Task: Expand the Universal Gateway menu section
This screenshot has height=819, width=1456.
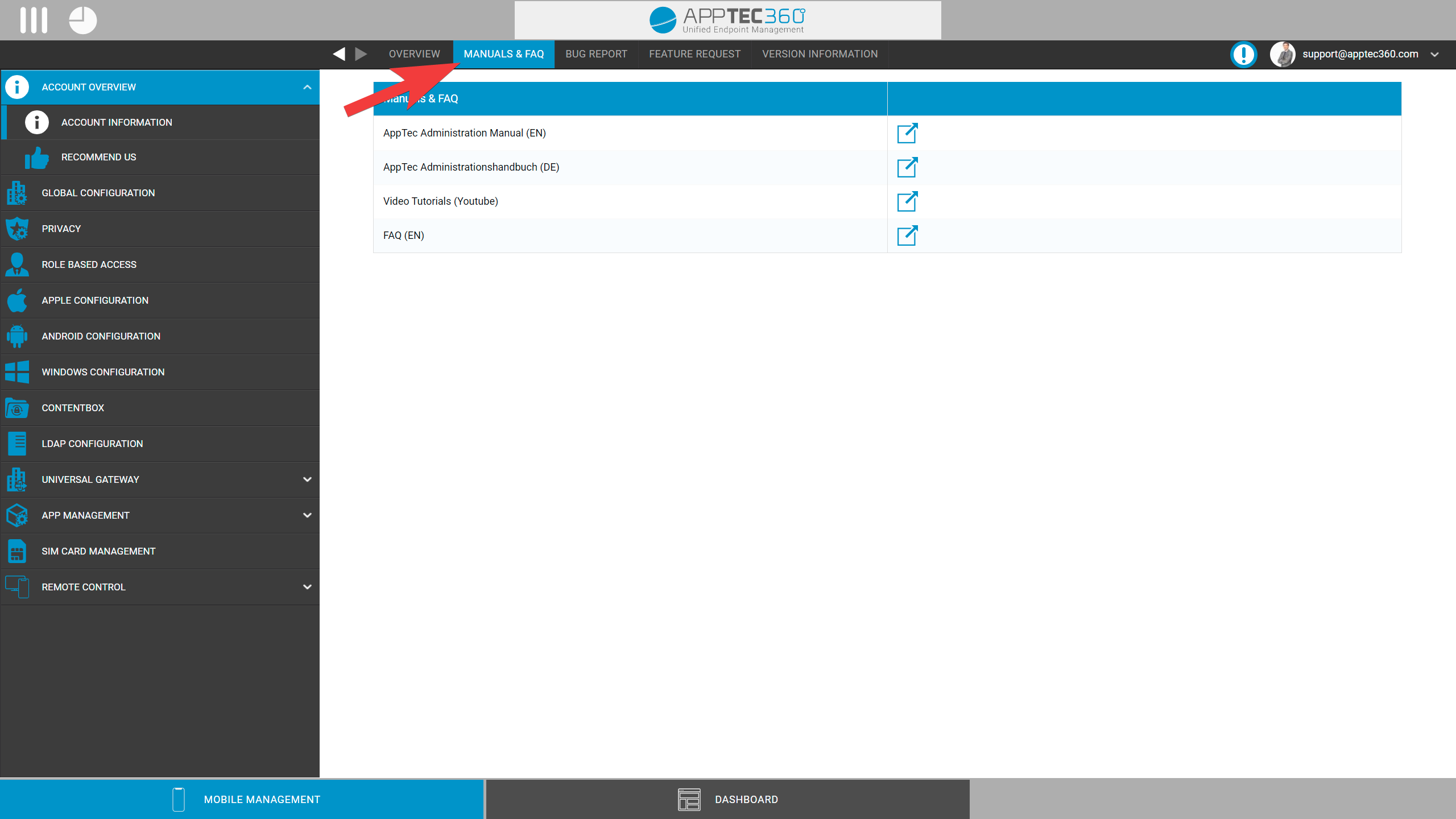Action: [308, 479]
